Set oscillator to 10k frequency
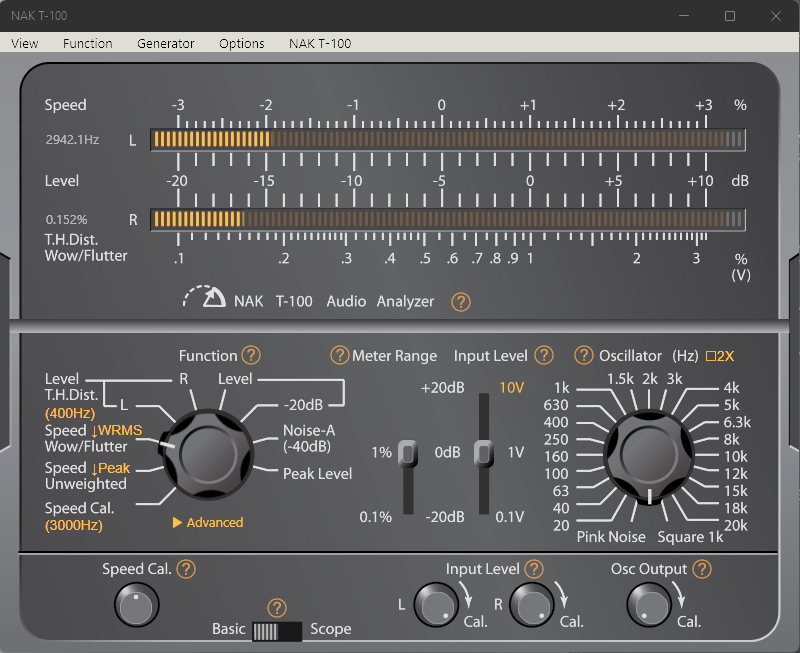800x653 pixels. [736, 457]
